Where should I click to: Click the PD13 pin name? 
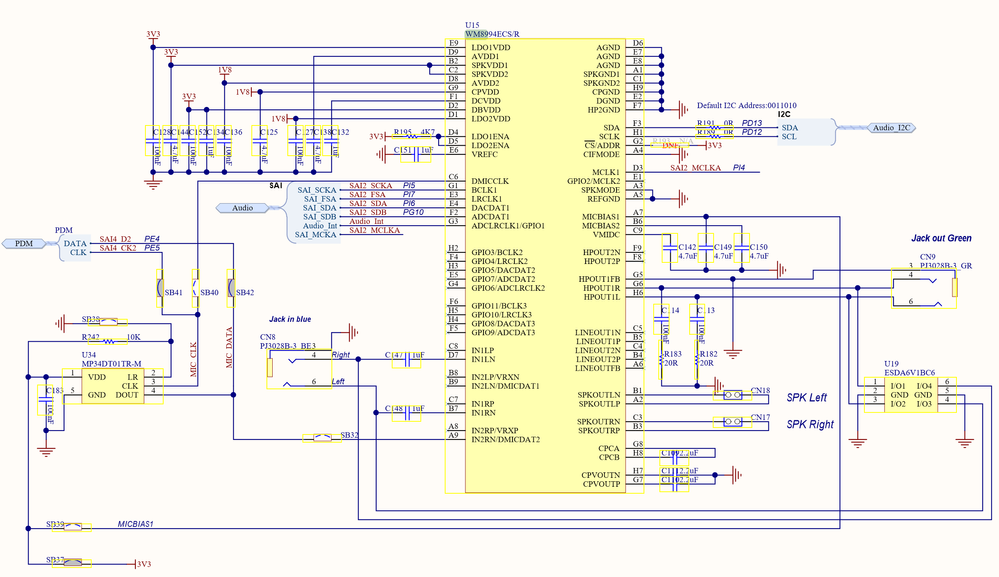coord(752,123)
